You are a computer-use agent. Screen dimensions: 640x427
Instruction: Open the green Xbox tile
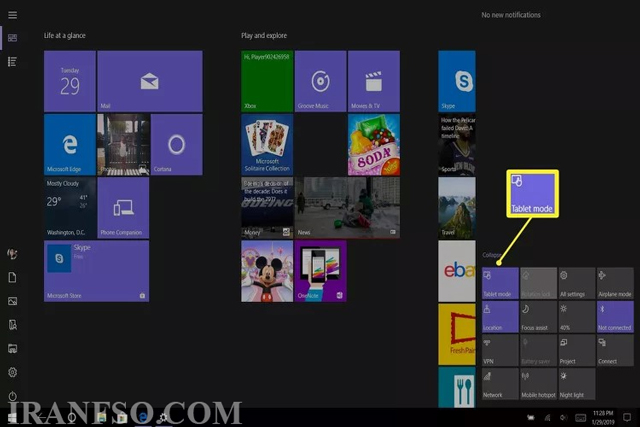tap(267, 81)
